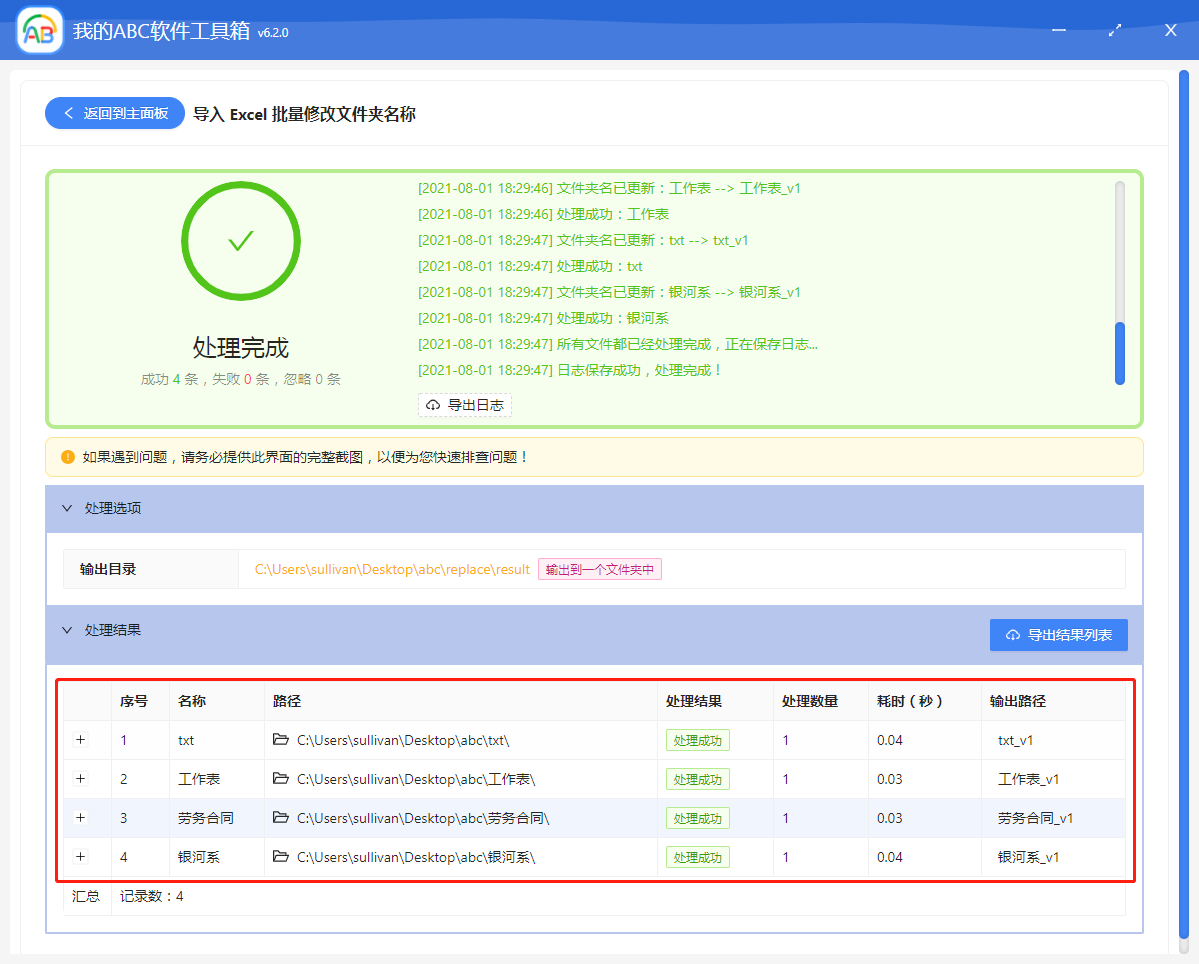Collapse the 处理选项 section
The height and width of the screenshot is (964, 1199).
(x=66, y=508)
